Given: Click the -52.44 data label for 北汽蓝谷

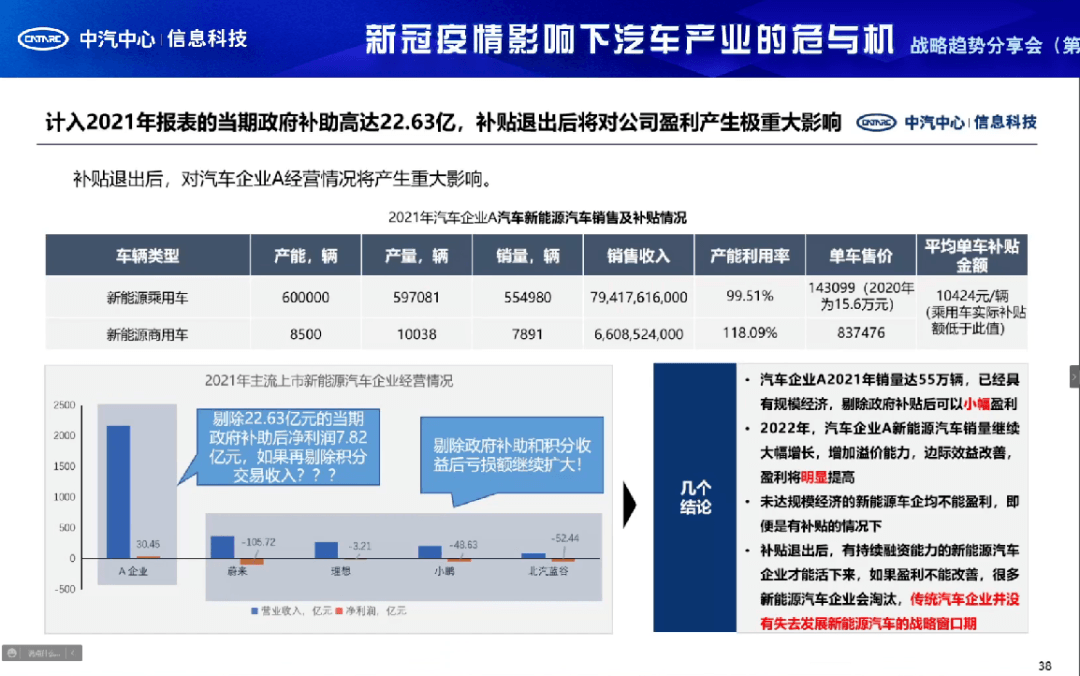Looking at the screenshot, I should coord(565,538).
